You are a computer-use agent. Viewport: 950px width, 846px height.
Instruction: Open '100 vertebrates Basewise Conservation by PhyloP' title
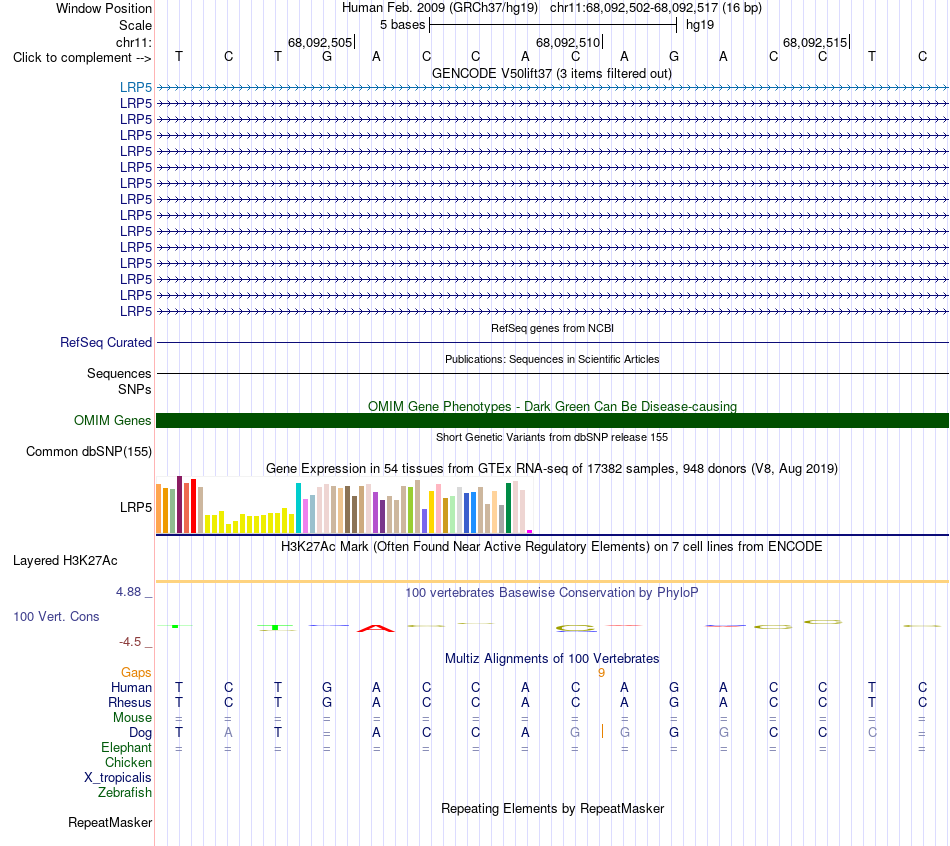click(551, 593)
